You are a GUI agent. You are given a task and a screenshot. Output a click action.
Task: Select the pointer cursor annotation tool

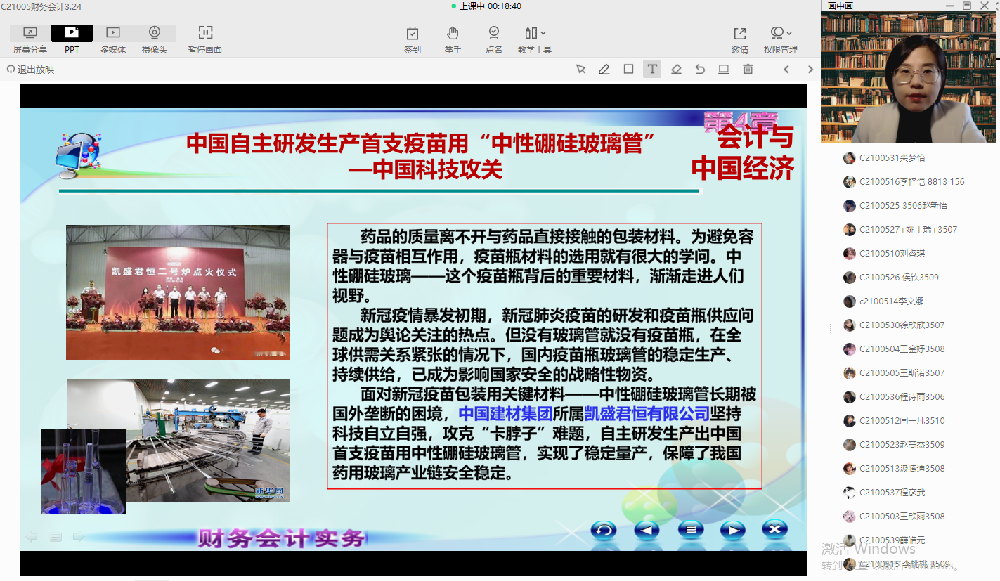click(x=580, y=69)
